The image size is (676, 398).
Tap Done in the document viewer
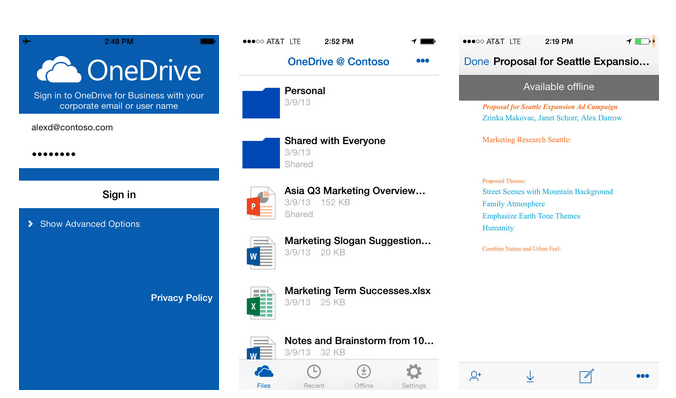pos(476,61)
